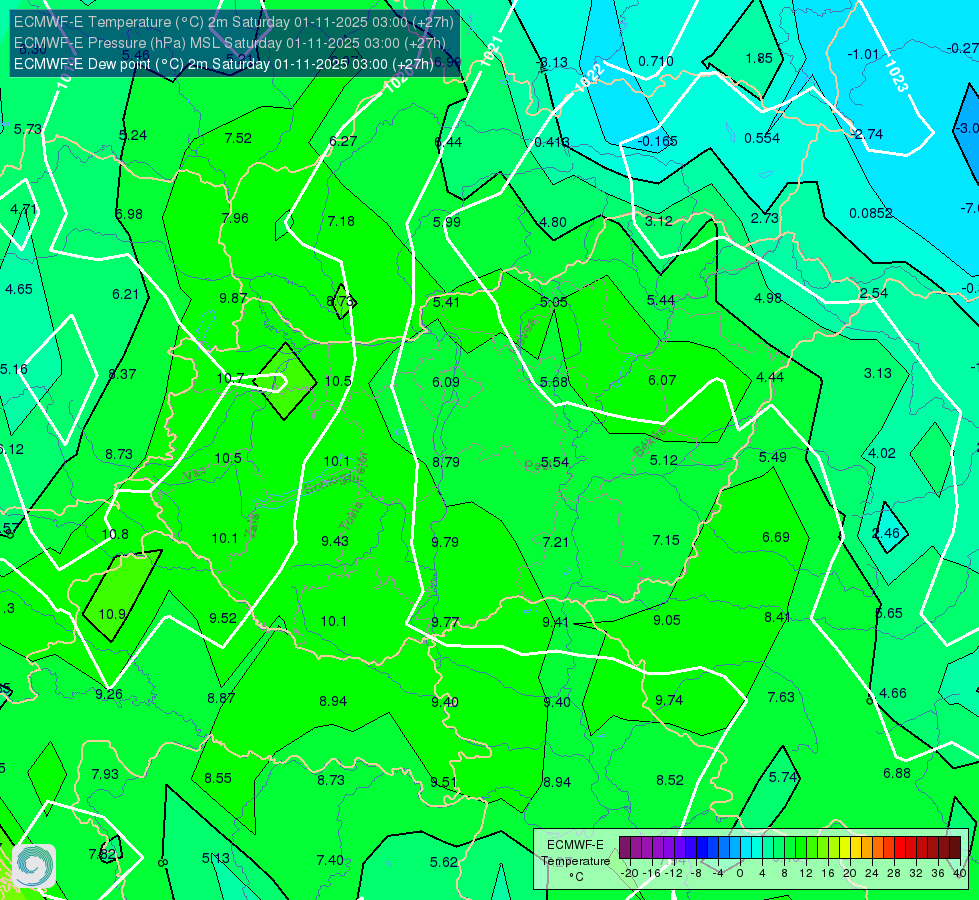Click the 5.99 temperature value
Image resolution: width=979 pixels, height=900 pixels.
[446, 222]
